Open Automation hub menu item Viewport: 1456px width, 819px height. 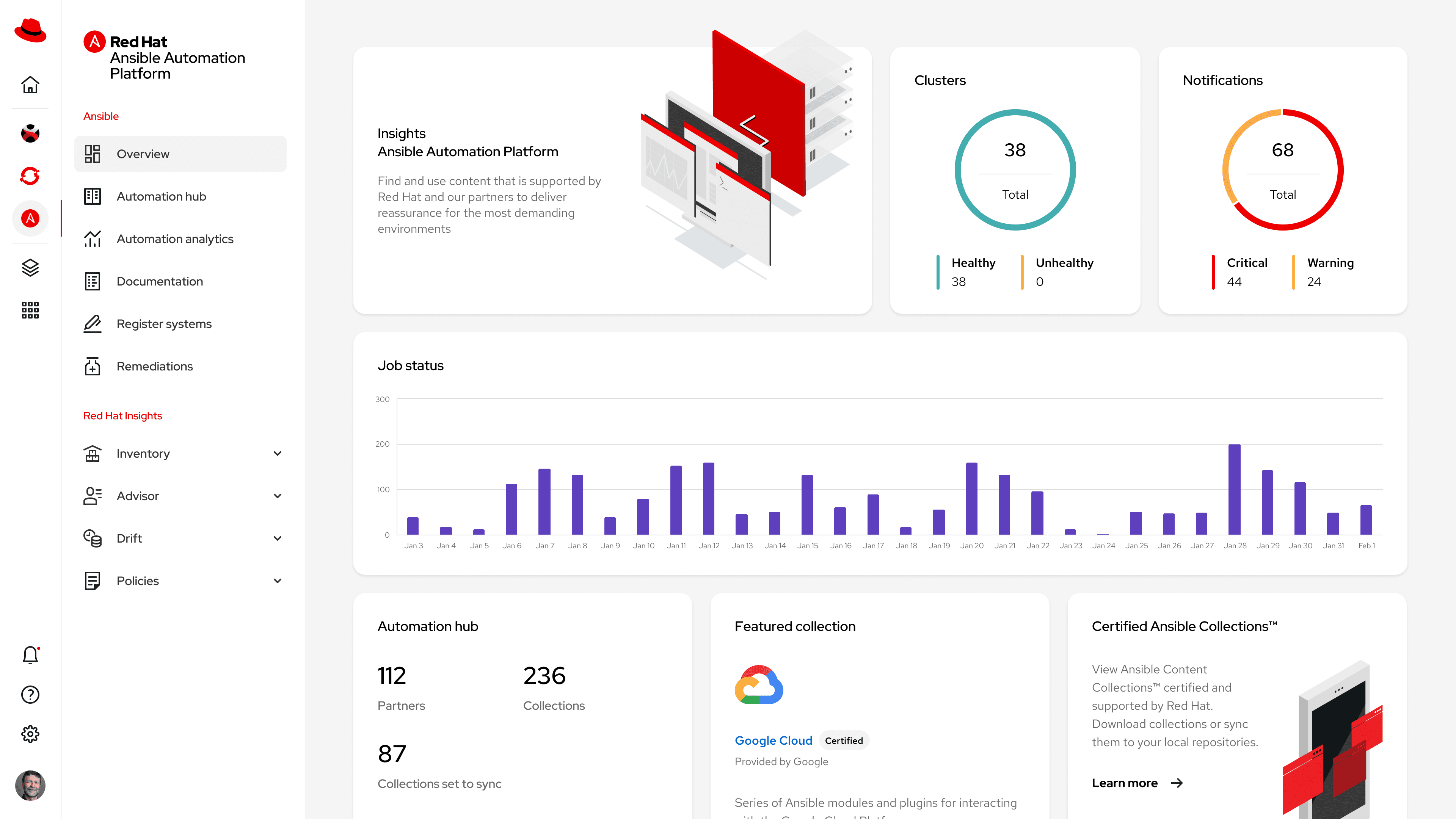coord(180,196)
